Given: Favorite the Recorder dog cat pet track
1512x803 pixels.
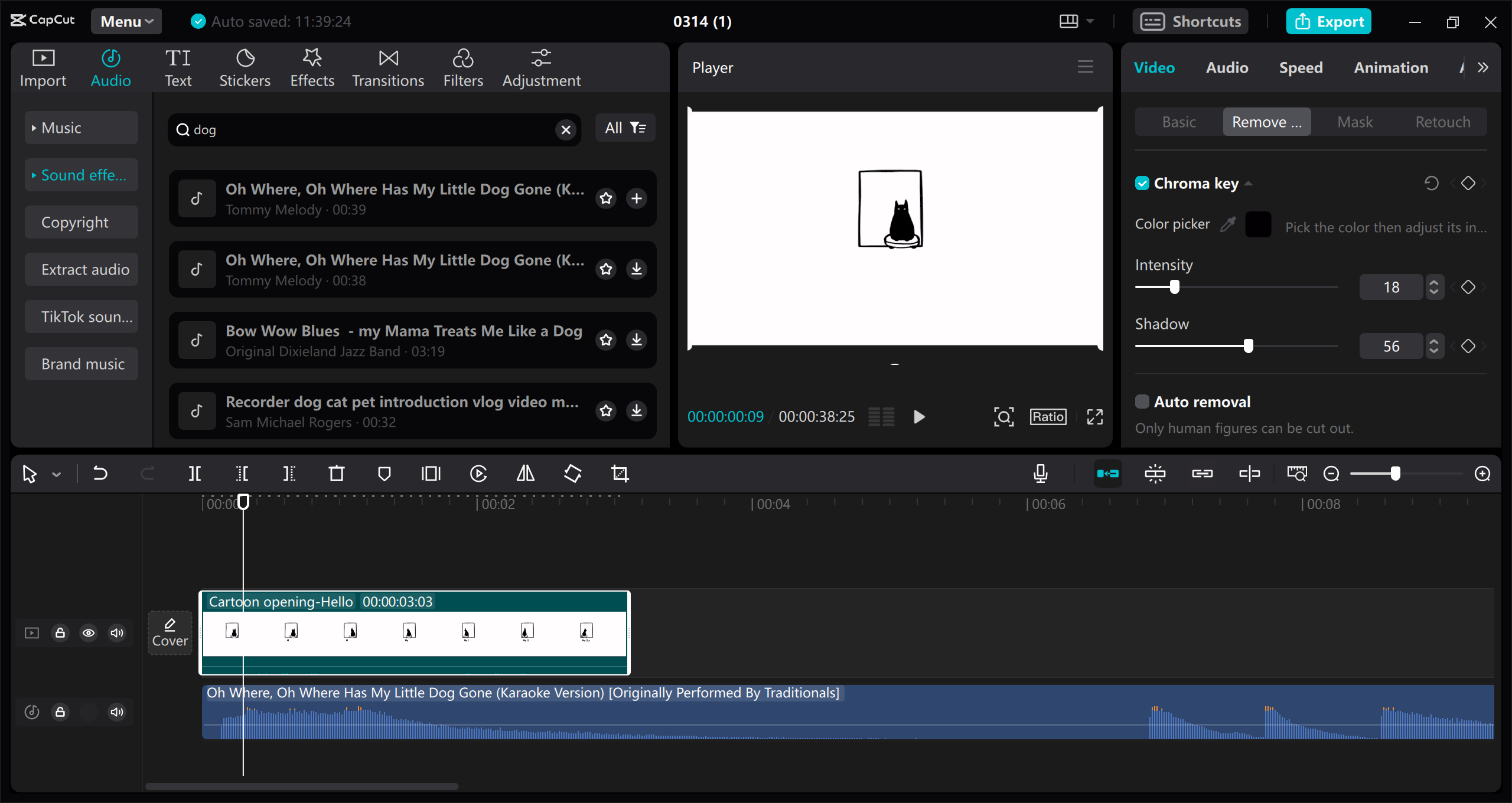Looking at the screenshot, I should (x=606, y=411).
